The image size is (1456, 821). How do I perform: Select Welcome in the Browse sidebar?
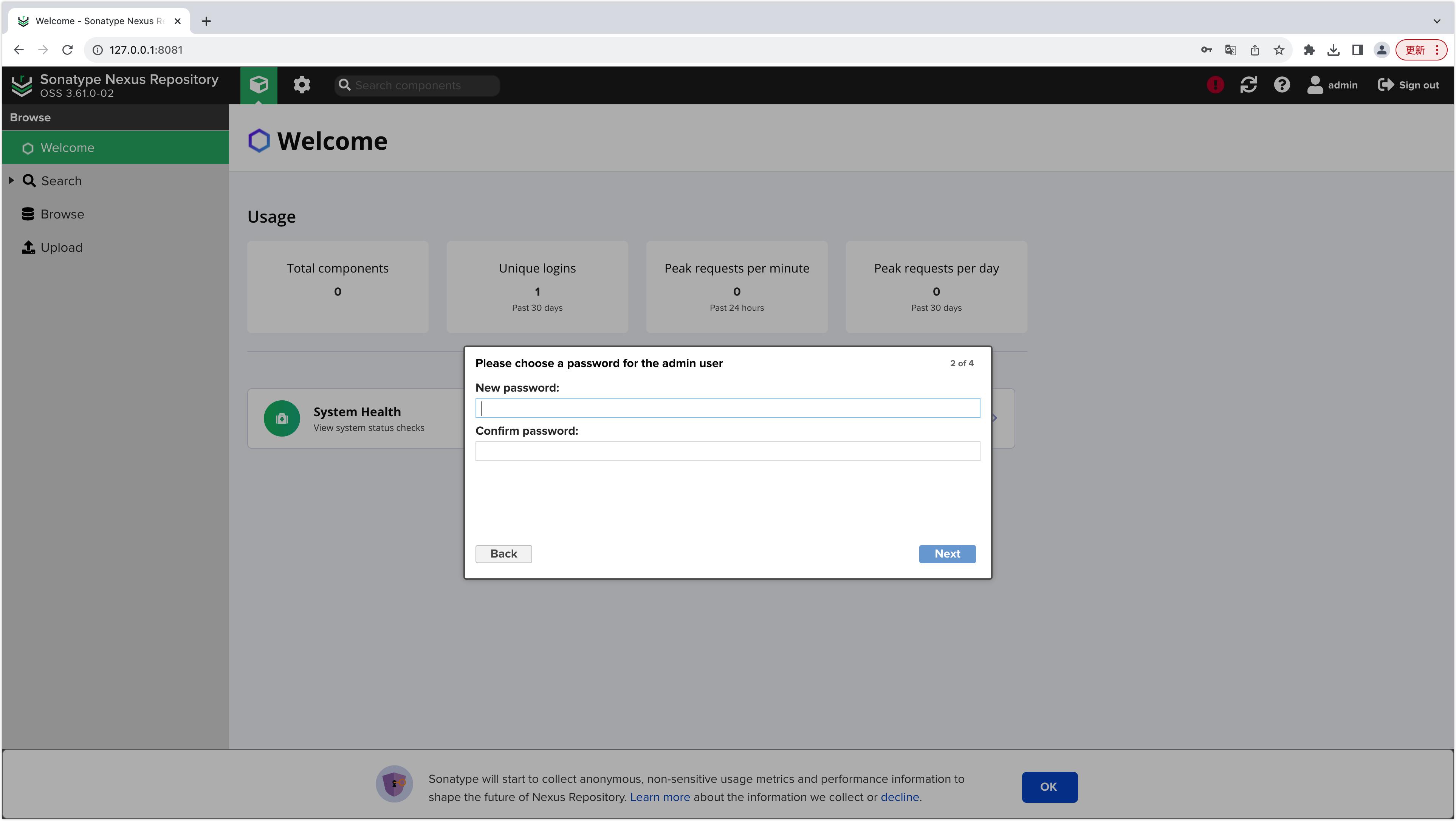tap(116, 147)
